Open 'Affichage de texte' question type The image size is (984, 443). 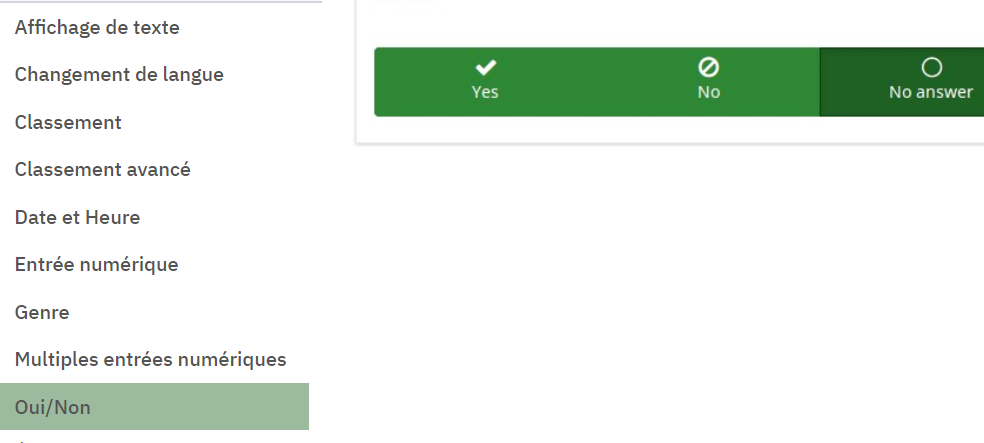(x=97, y=28)
